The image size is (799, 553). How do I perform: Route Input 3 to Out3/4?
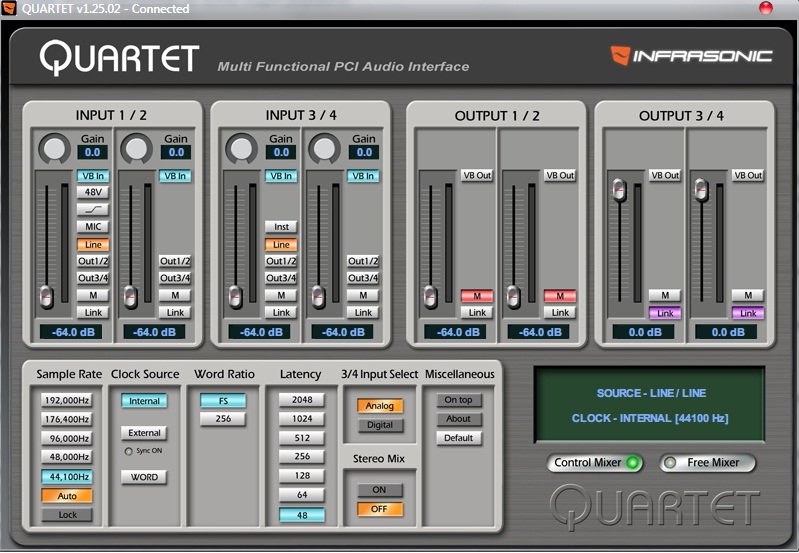point(281,278)
